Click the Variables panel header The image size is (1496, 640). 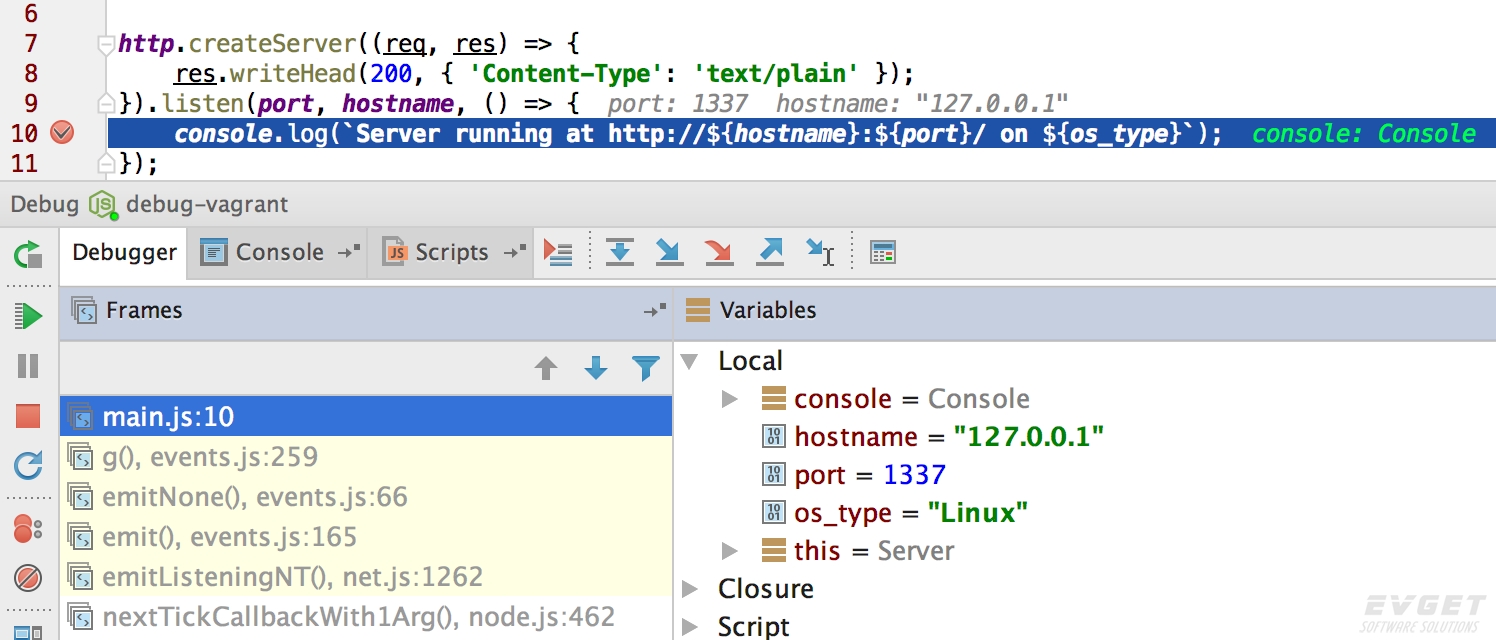click(1085, 311)
